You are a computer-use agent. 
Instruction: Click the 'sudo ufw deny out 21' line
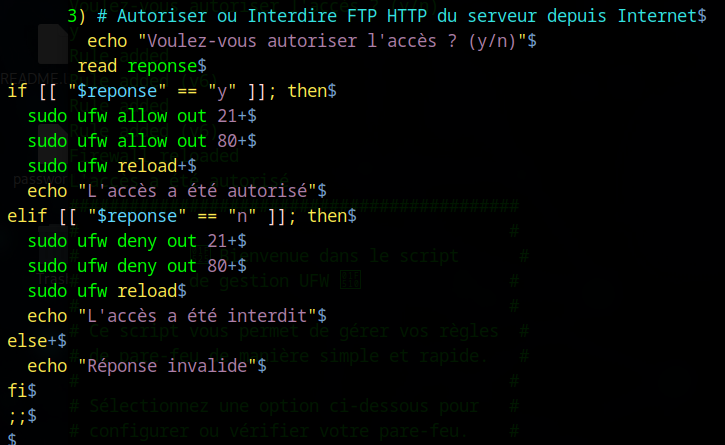click(137, 241)
